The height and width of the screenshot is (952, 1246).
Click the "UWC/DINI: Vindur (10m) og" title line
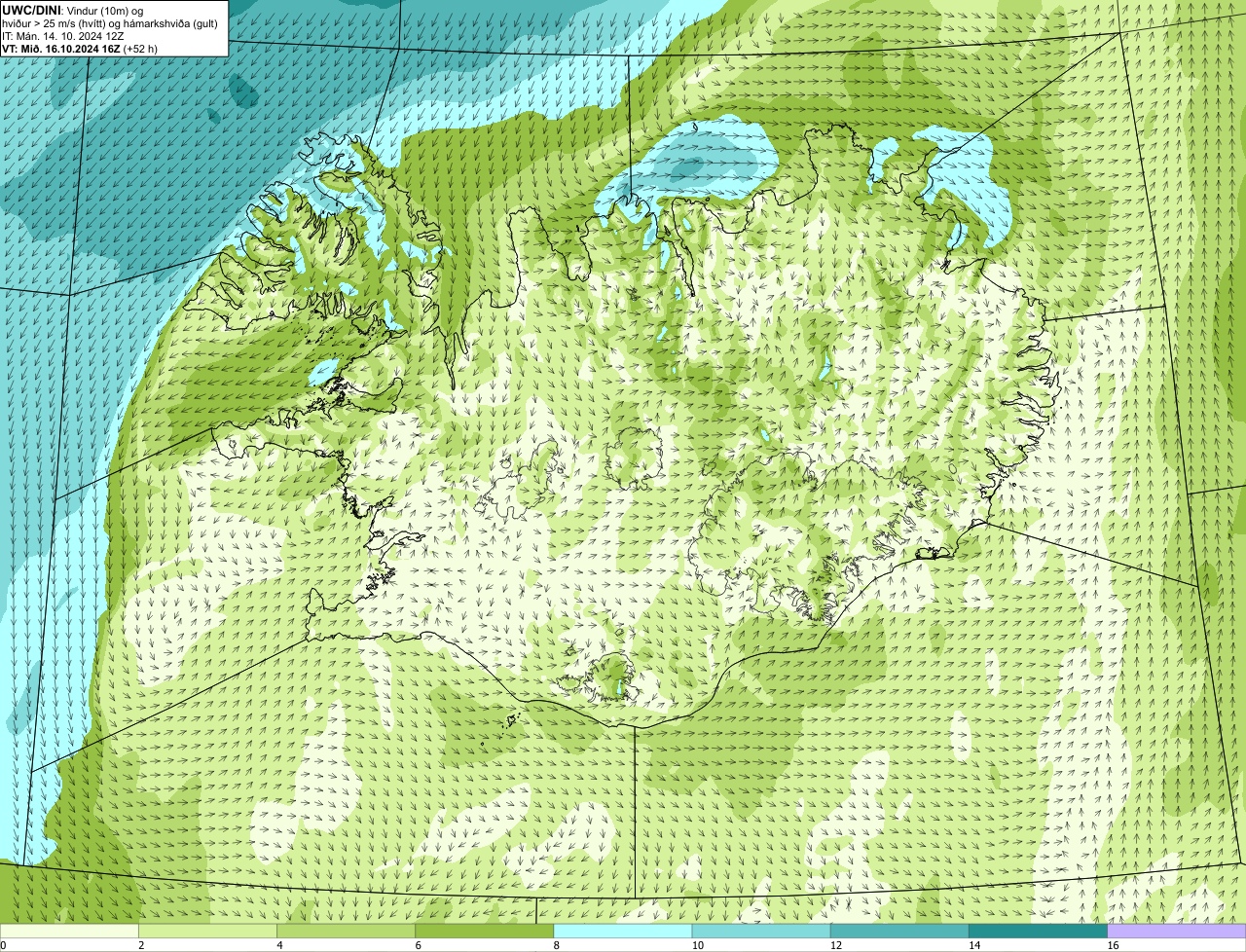[73, 10]
